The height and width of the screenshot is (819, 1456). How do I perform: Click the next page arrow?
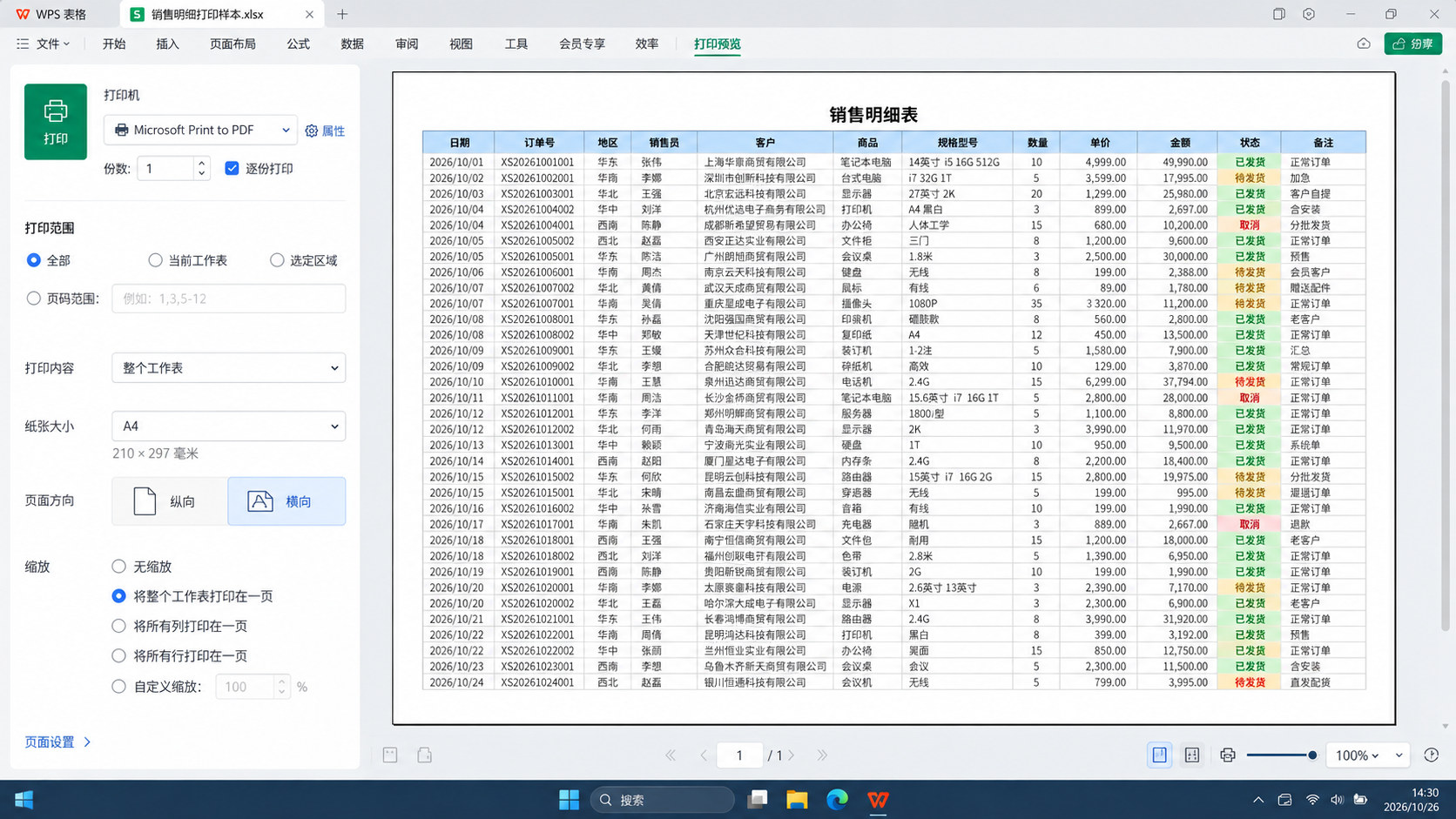pyautogui.click(x=792, y=755)
